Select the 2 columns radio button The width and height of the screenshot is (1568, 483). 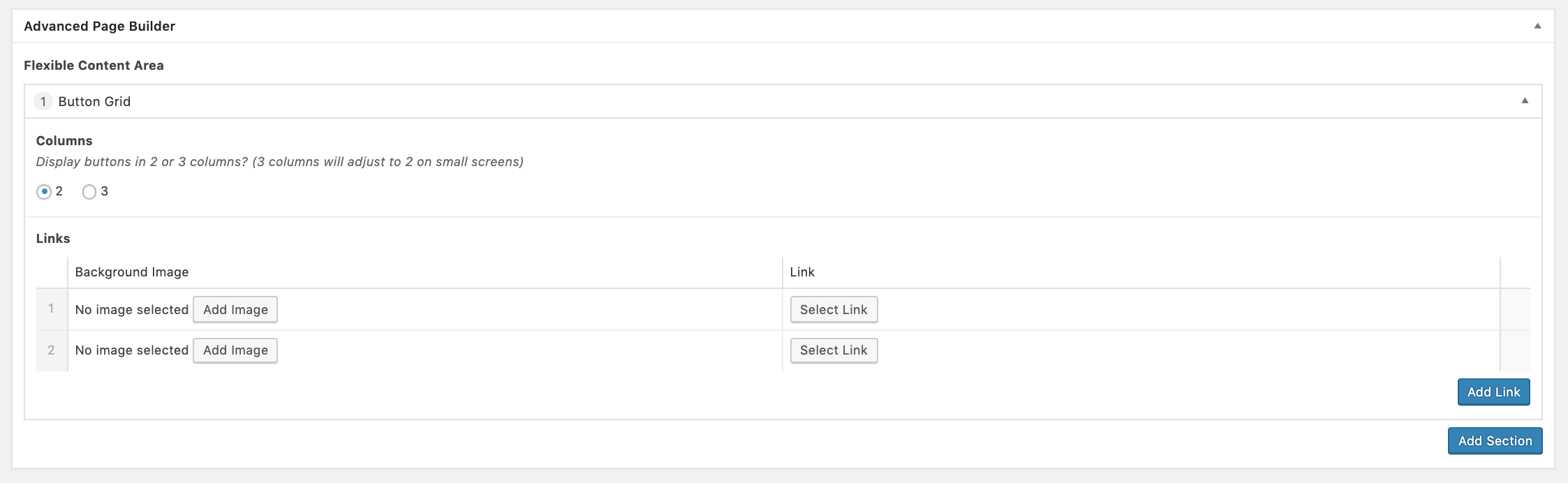pyautogui.click(x=44, y=192)
